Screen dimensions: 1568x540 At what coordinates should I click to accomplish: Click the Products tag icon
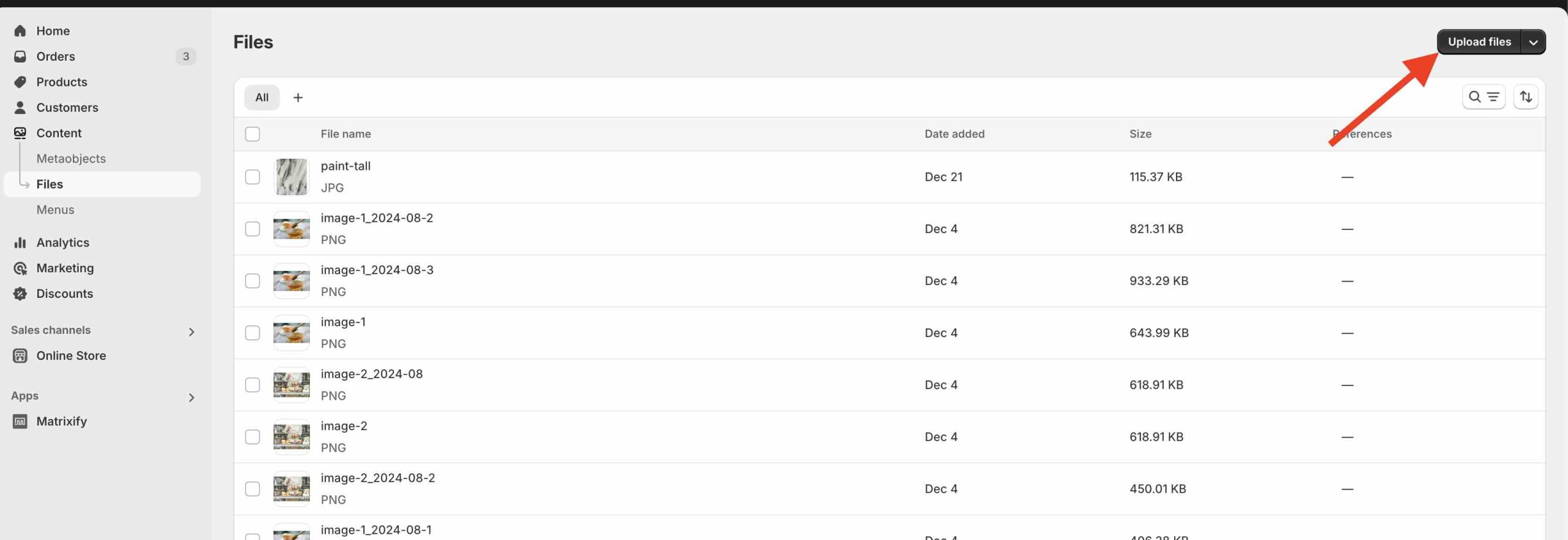coord(20,82)
